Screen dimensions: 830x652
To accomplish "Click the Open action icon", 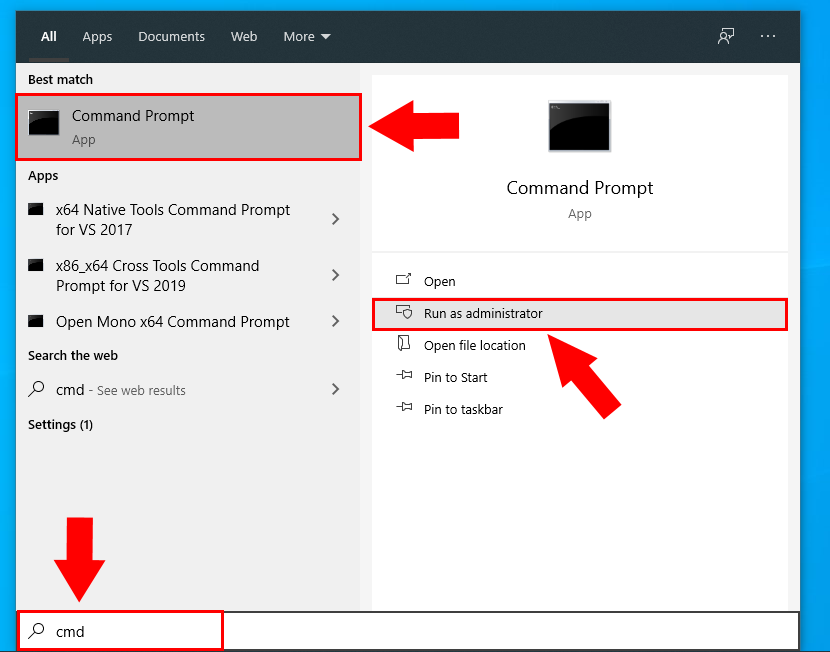I will tap(403, 279).
